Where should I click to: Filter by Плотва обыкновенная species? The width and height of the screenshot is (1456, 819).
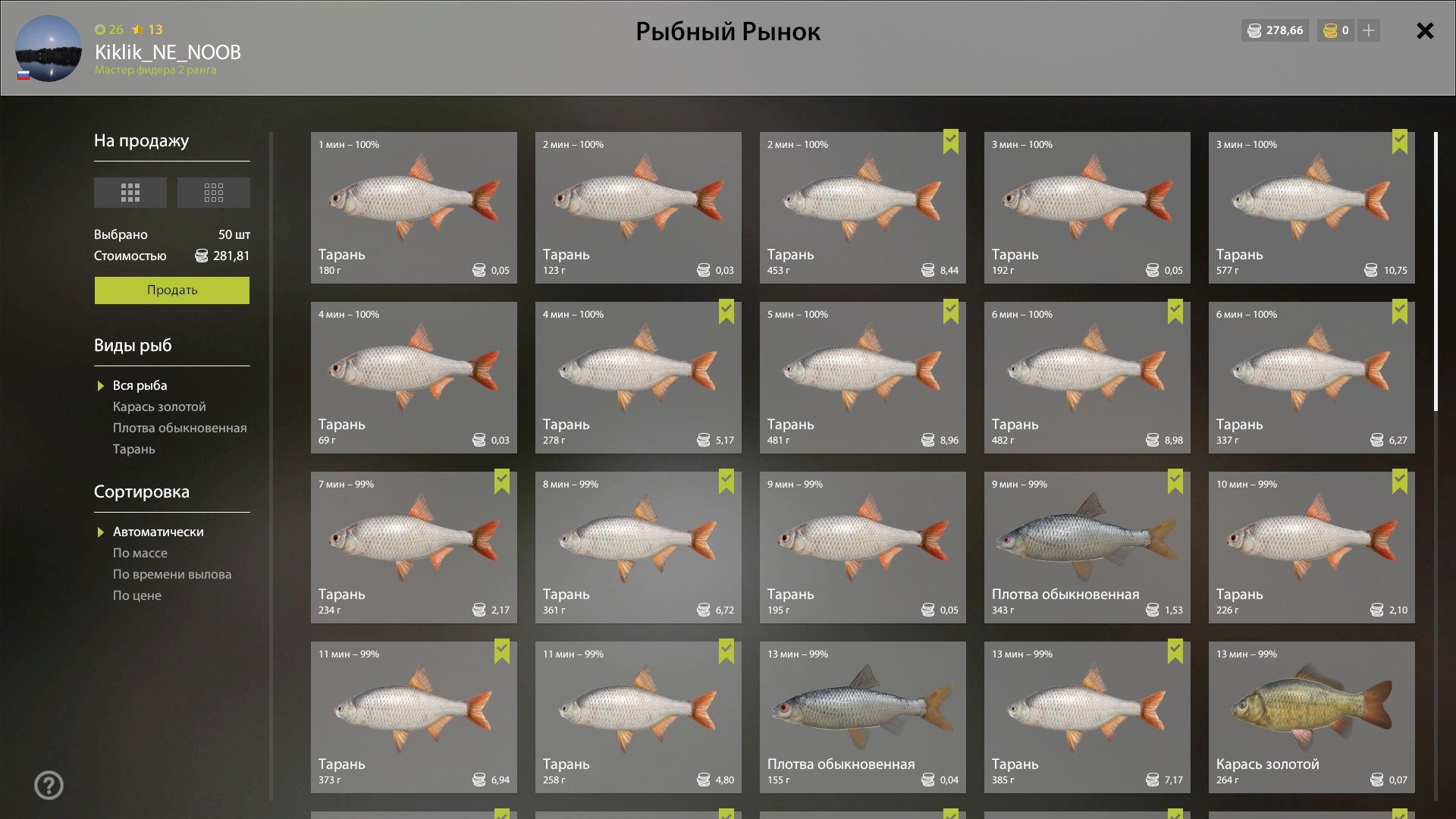point(180,428)
